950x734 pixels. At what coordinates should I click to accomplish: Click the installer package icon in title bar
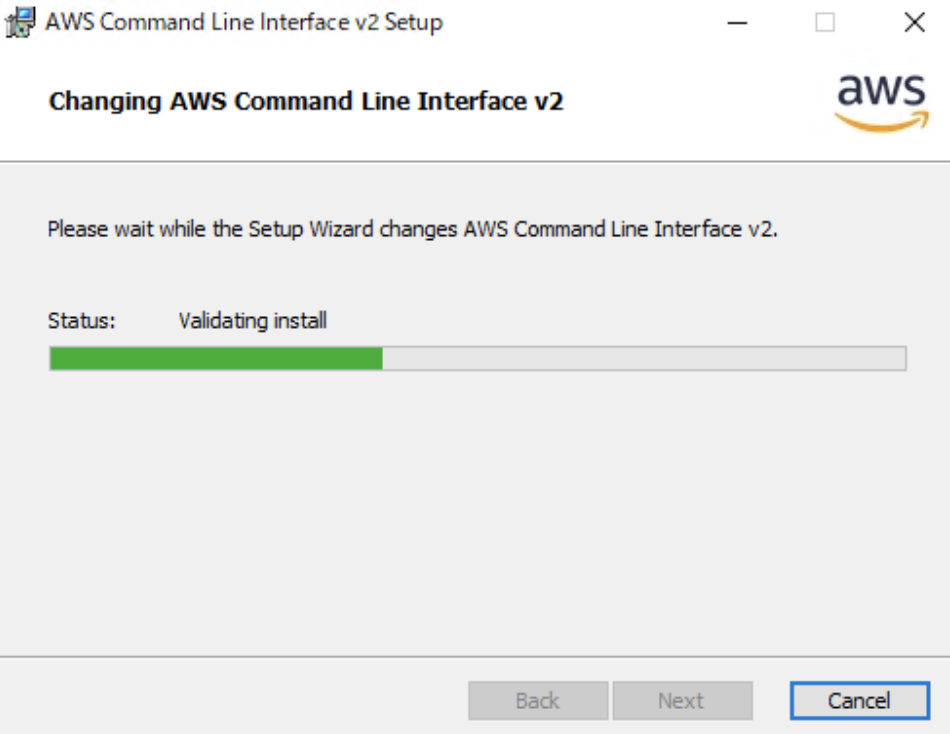22,23
